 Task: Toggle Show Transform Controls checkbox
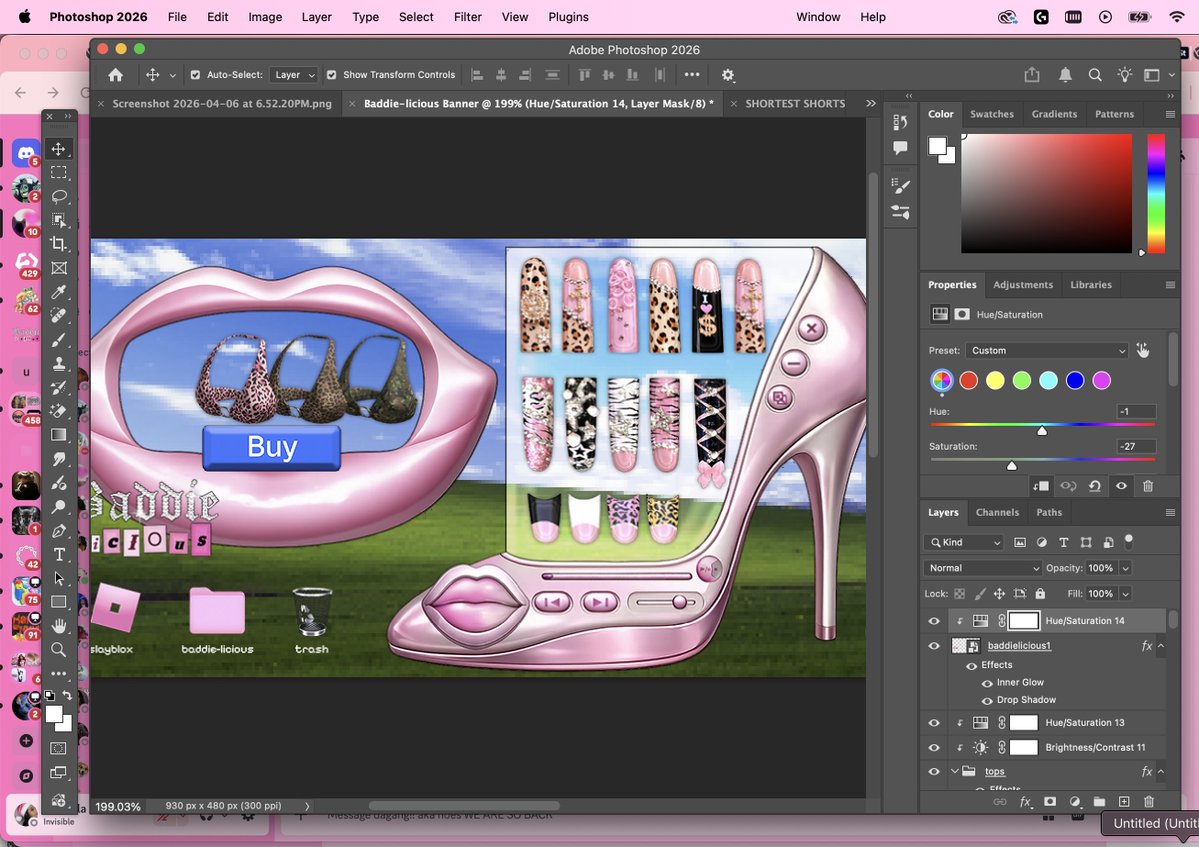pos(331,75)
